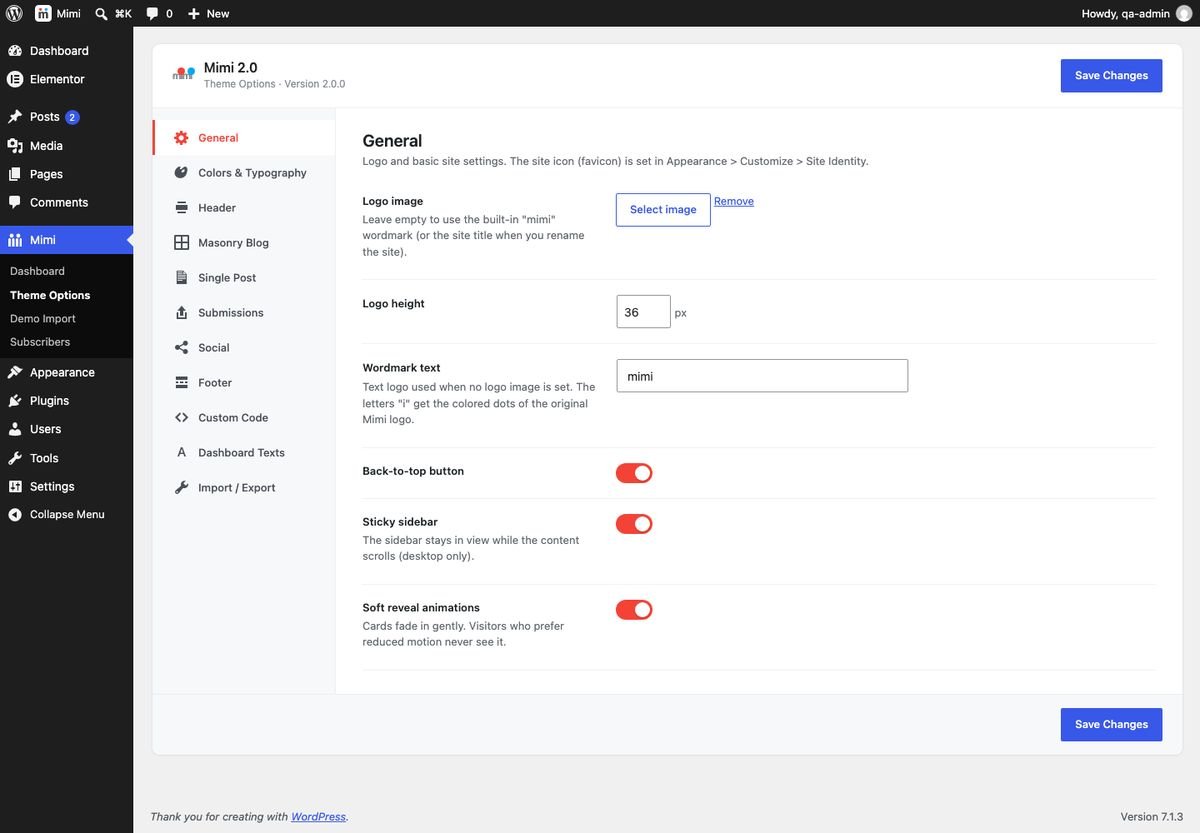Disable the Back-to-top button toggle
Screen dimensions: 1200x833
pos(634,473)
